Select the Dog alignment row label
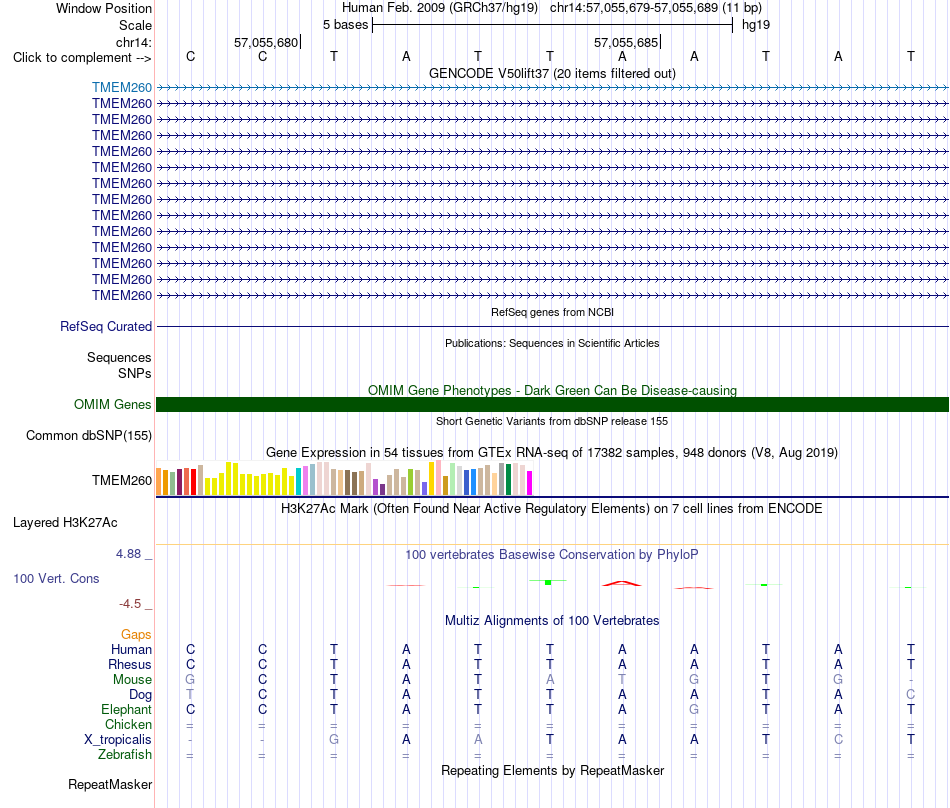 [140, 695]
